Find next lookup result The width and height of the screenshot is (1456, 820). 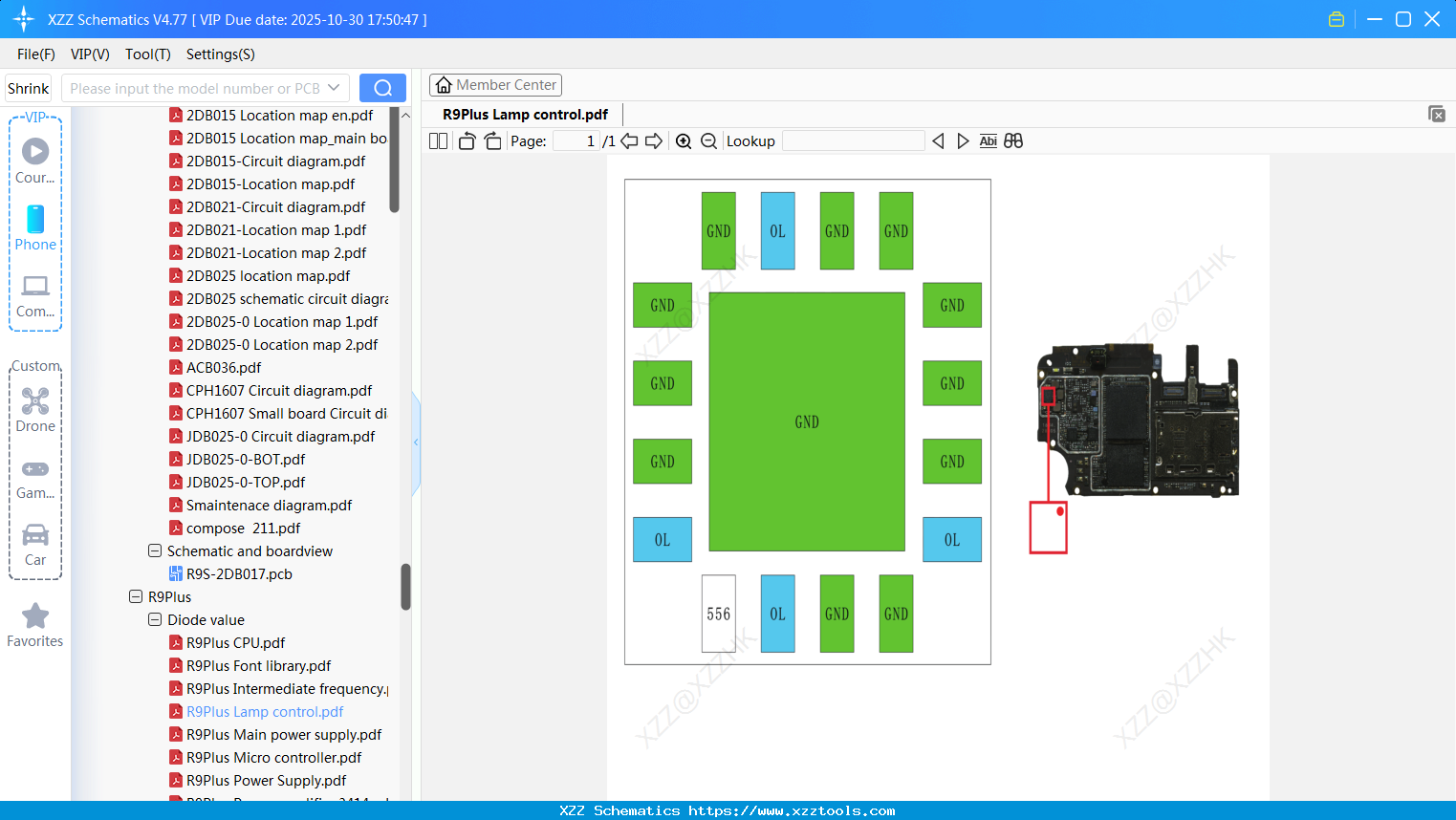[x=963, y=141]
